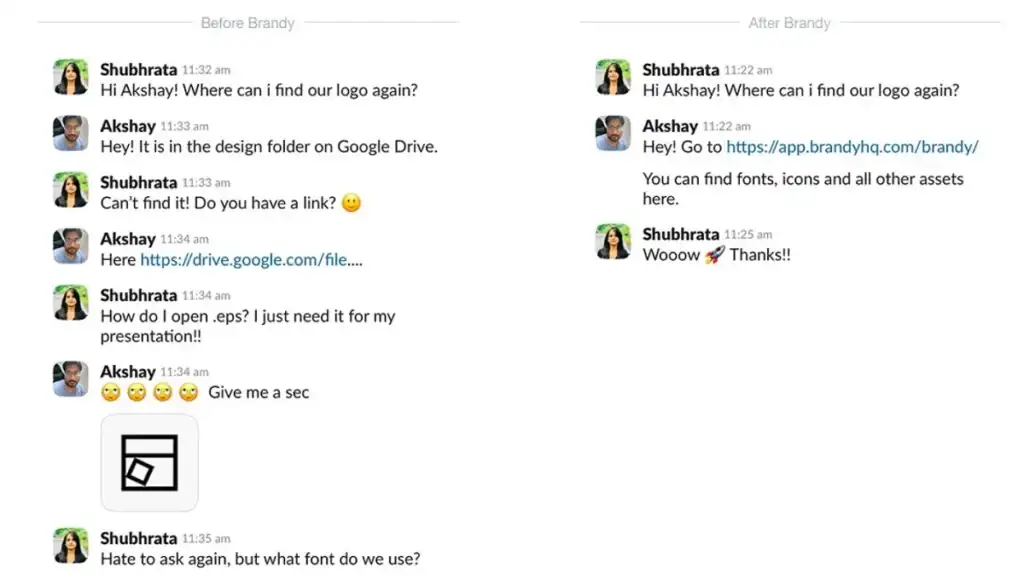The image size is (1024, 585).
Task: Click the smiley emoji after 'Do you have a link?'
Action: [351, 203]
